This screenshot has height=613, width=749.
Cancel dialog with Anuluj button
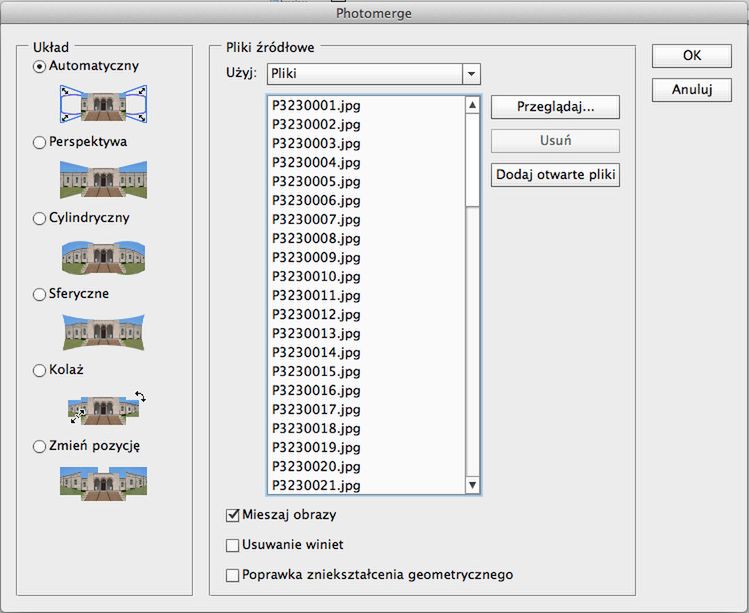click(692, 90)
